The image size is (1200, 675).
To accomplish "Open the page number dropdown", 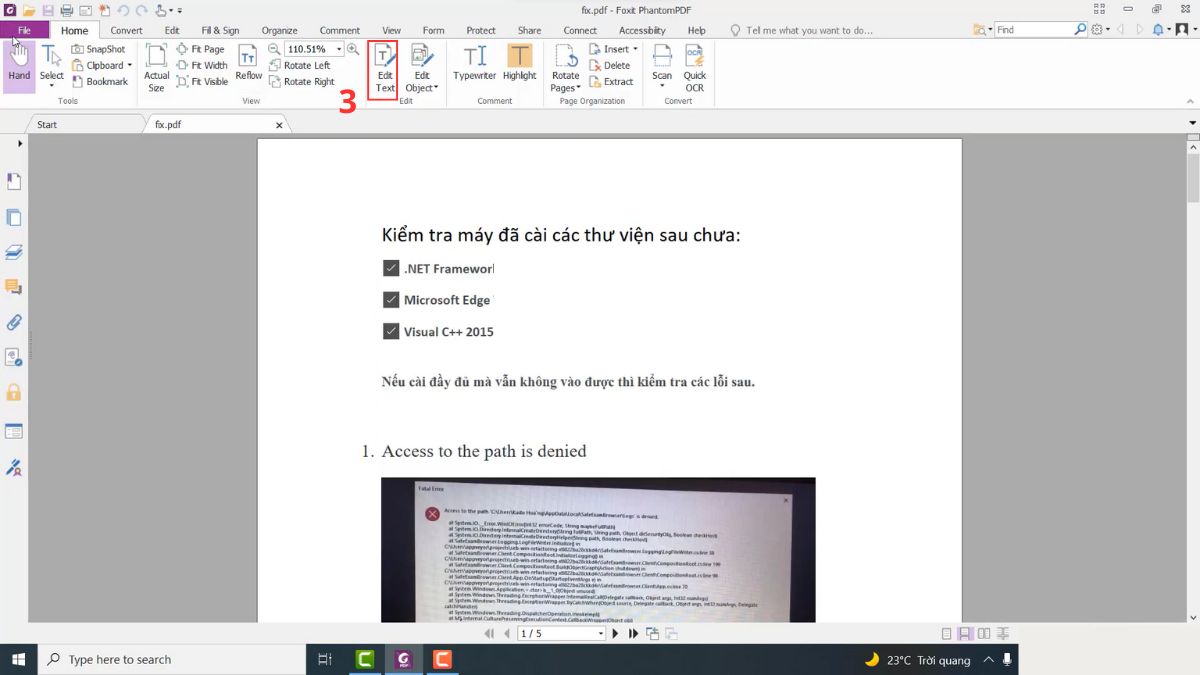I will pos(601,633).
